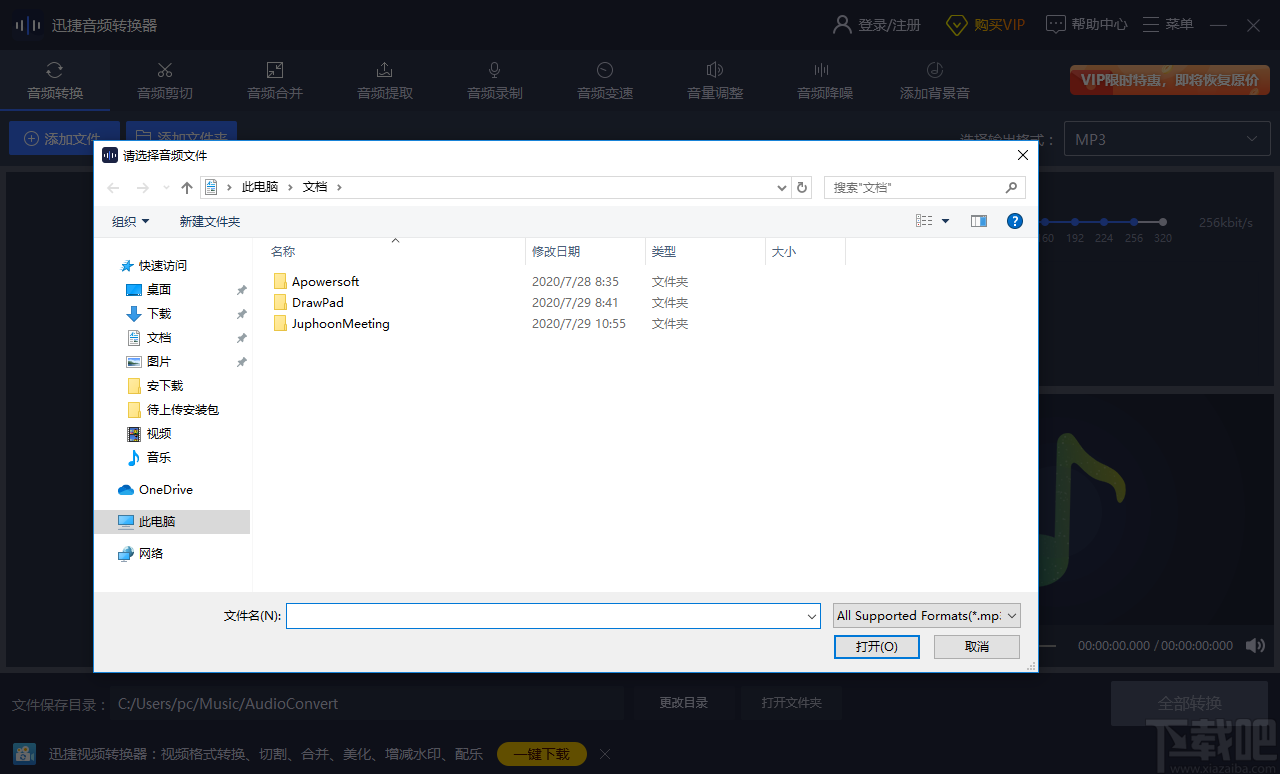The image size is (1280, 774).
Task: Select the DrawPad folder icon
Action: click(281, 303)
